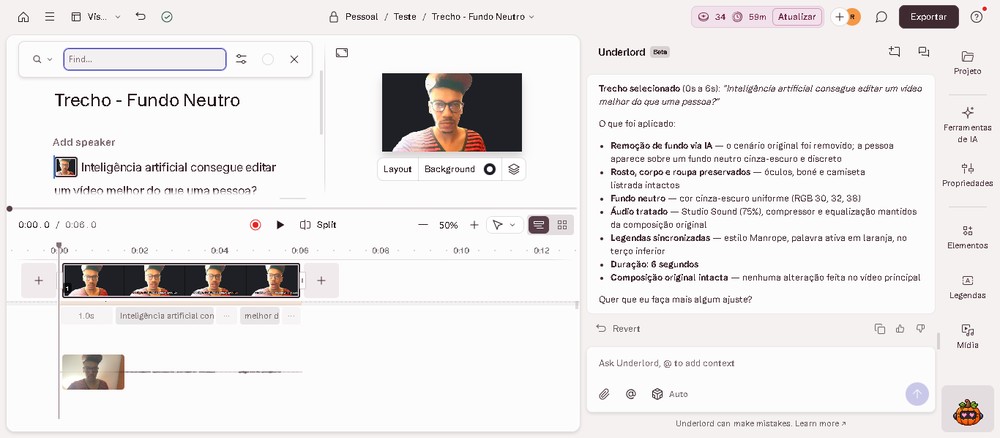Click the undo arrow icon
1000x438 pixels.
pyautogui.click(x=141, y=17)
